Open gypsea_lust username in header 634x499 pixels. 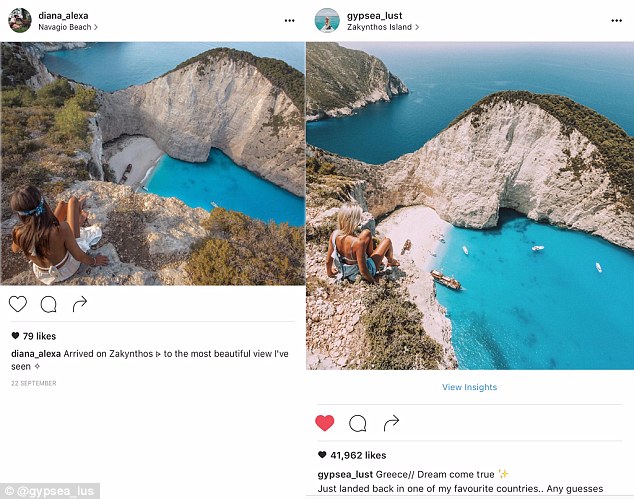point(375,15)
